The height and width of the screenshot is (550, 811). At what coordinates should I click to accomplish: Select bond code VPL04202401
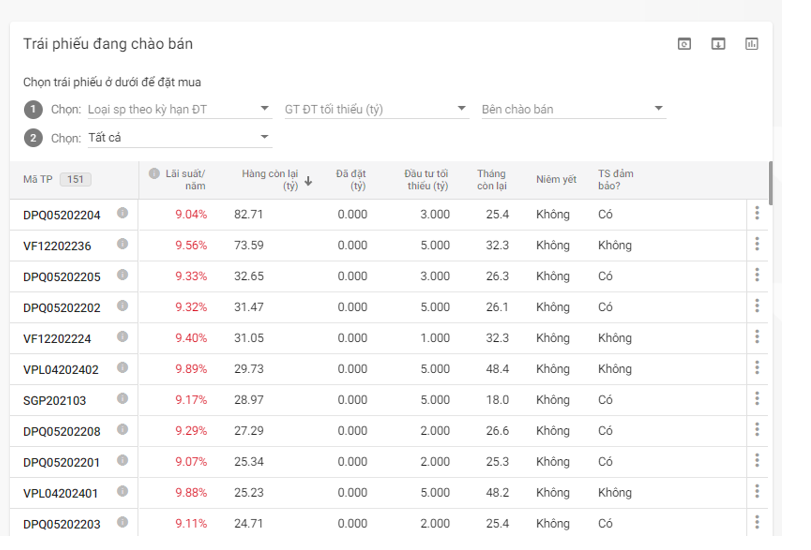[x=60, y=494]
